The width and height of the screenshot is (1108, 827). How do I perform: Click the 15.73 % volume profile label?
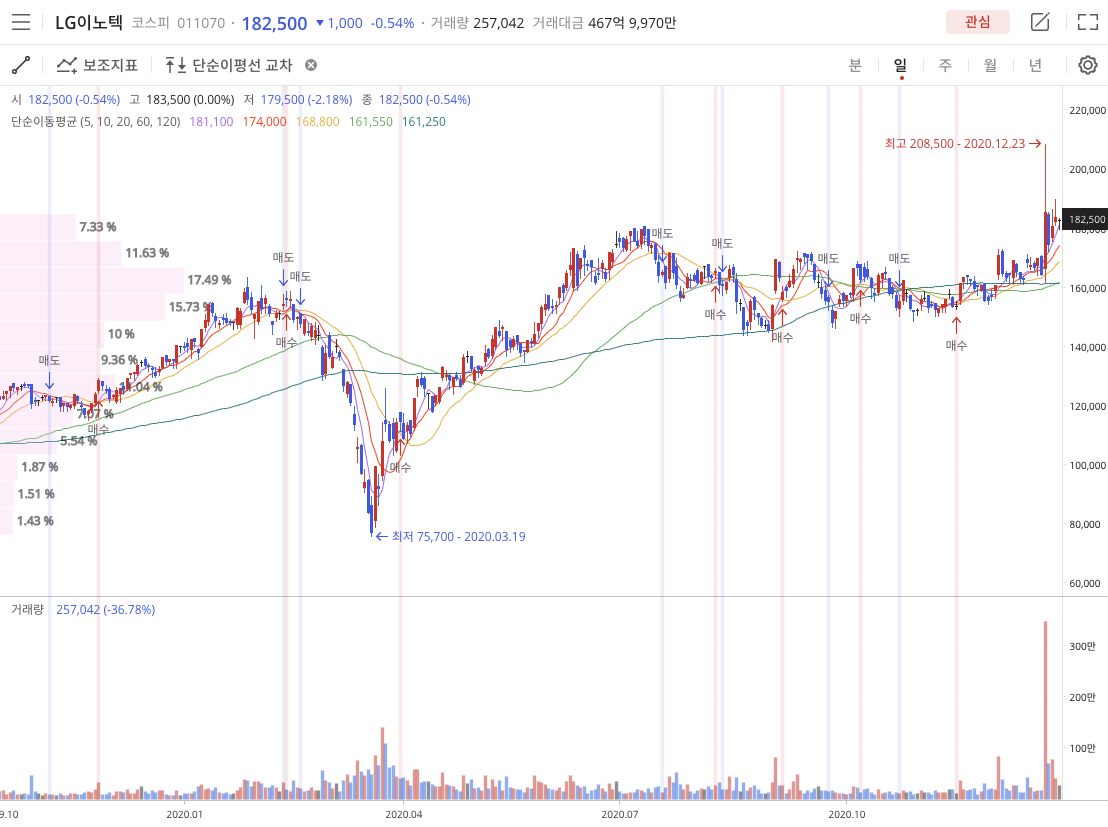click(189, 307)
